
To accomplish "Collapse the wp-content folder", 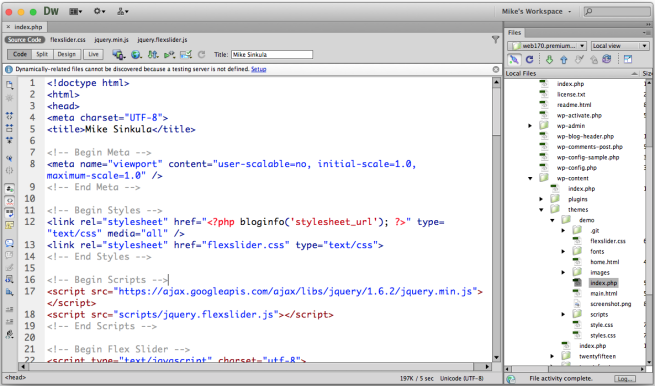I will point(530,178).
